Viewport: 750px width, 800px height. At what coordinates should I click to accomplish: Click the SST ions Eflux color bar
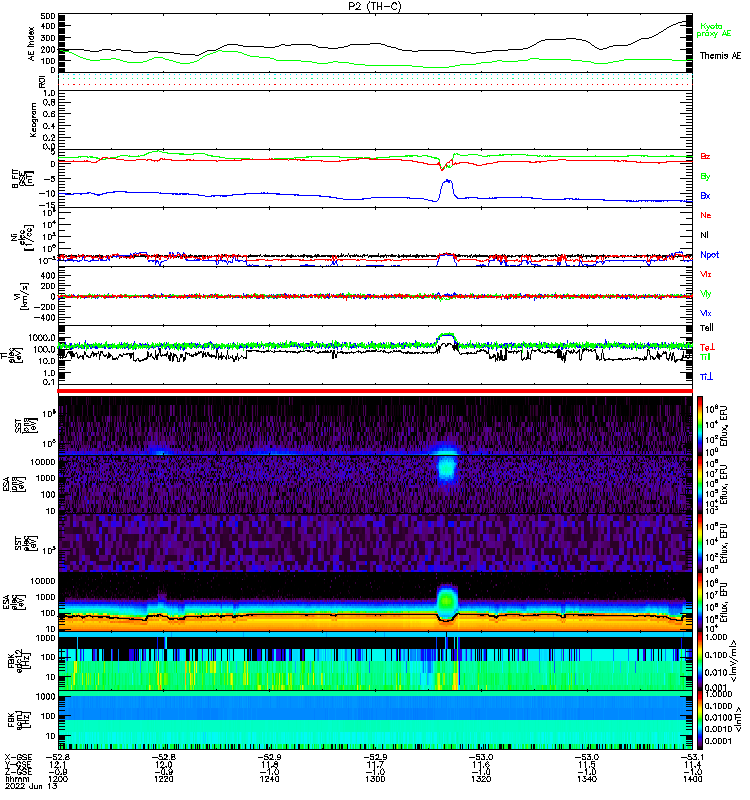click(700, 426)
